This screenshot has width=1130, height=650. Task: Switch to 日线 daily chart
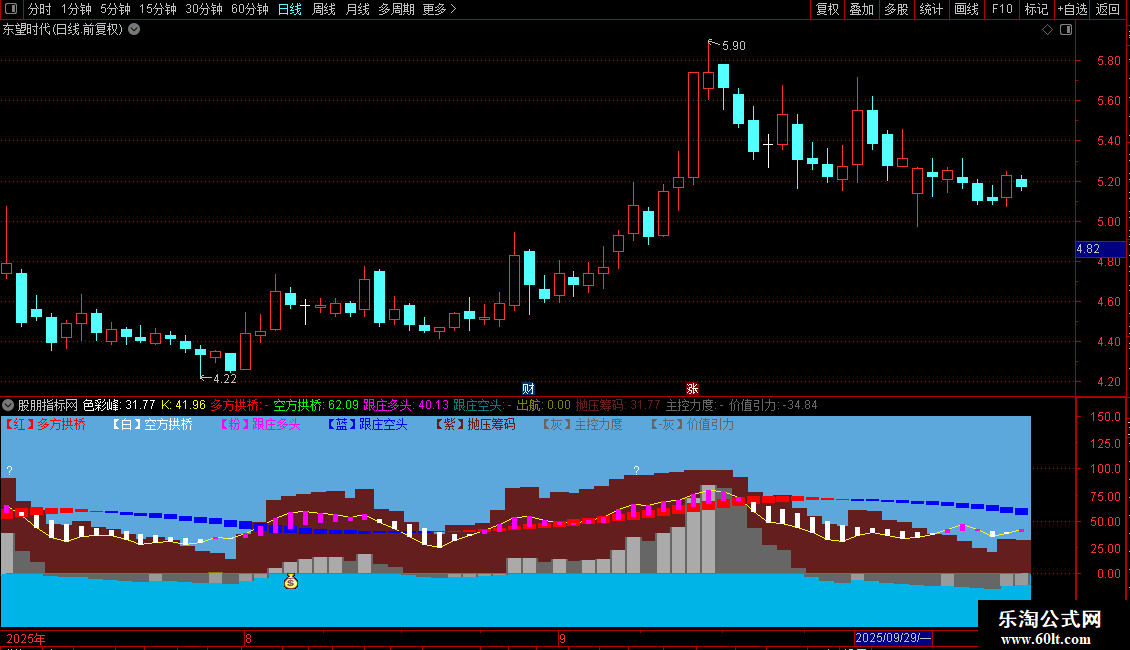coord(290,9)
